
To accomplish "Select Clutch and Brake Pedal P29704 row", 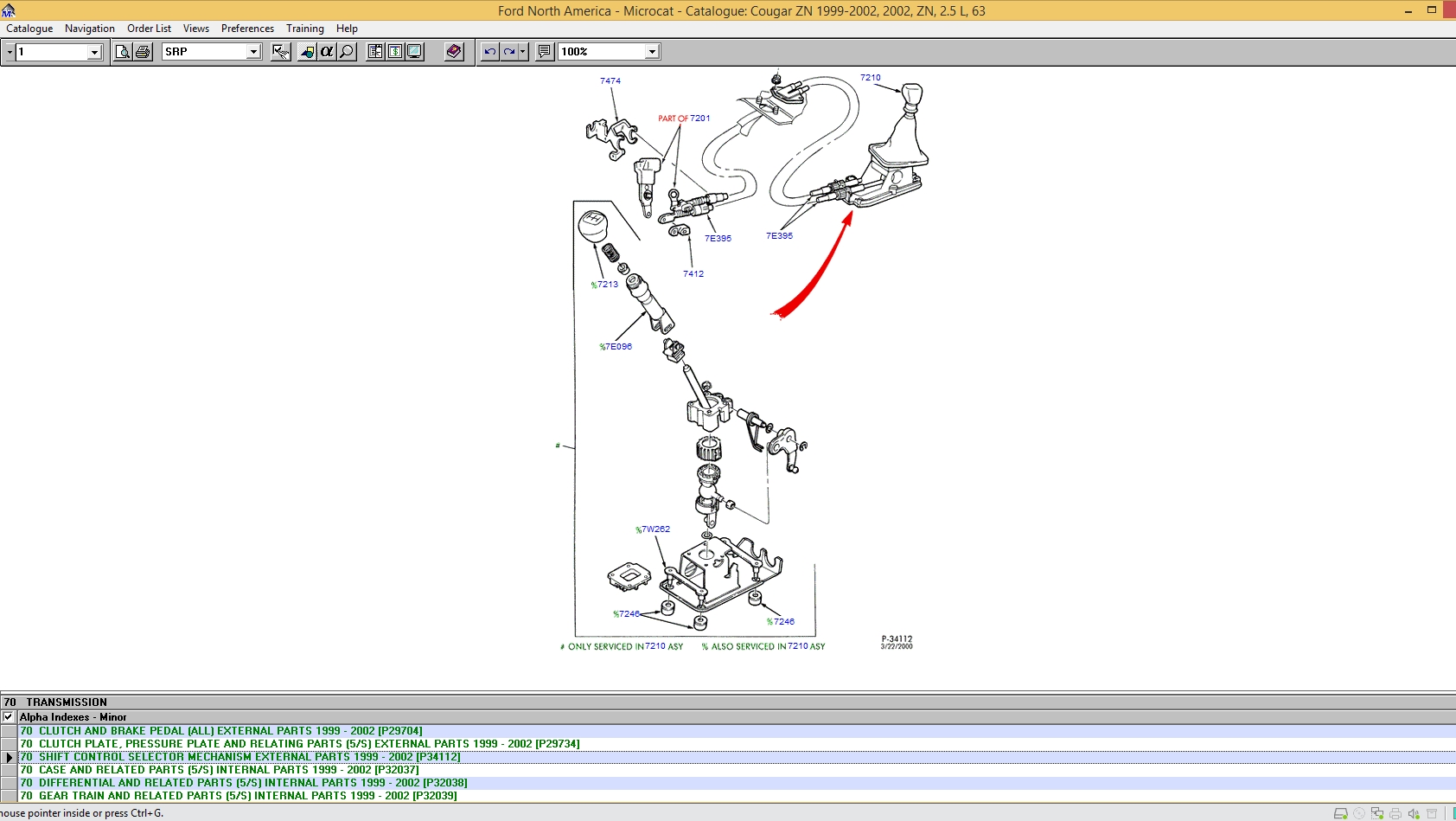I will click(x=737, y=731).
